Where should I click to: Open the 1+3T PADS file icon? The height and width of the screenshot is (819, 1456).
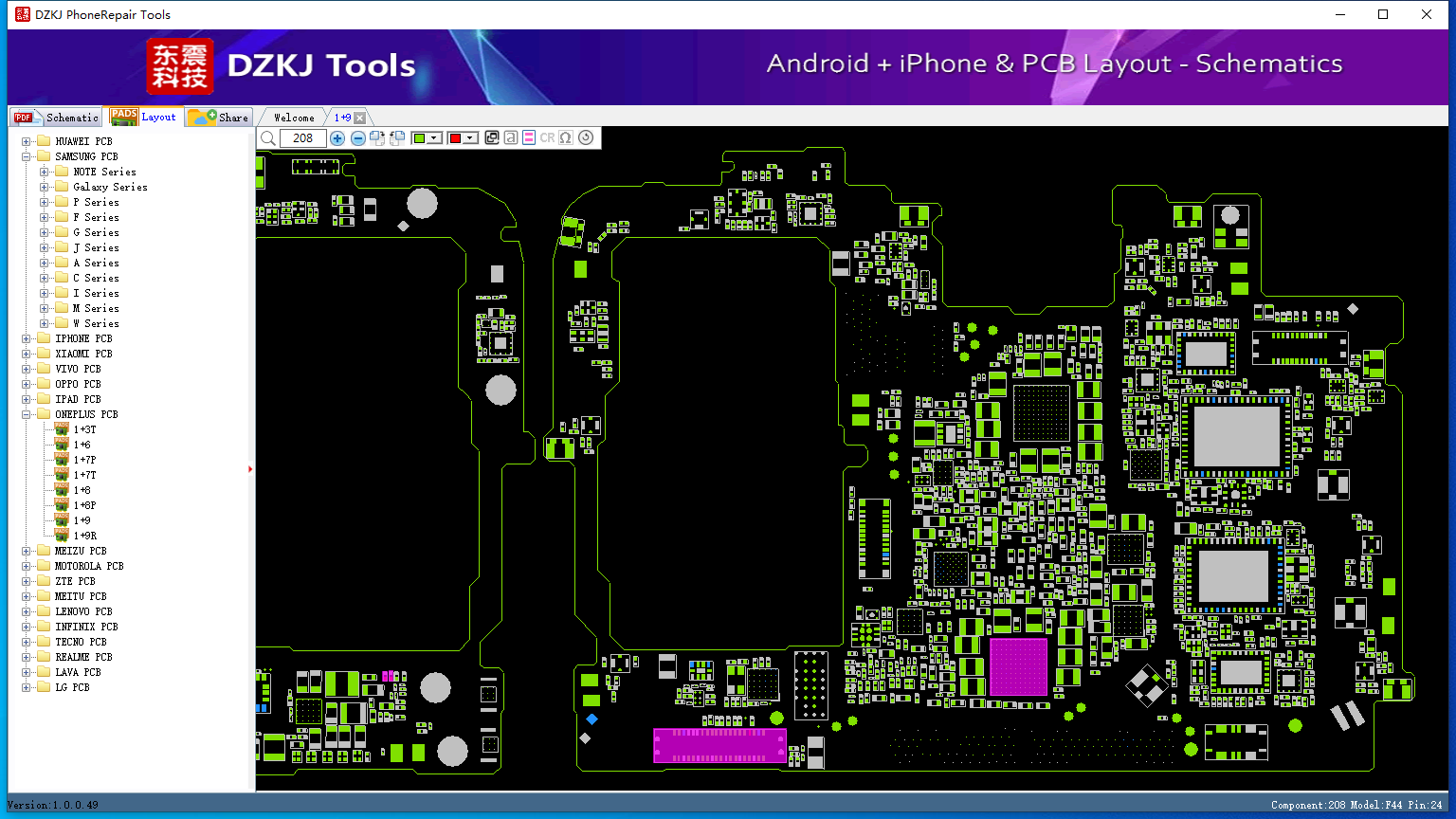click(63, 429)
